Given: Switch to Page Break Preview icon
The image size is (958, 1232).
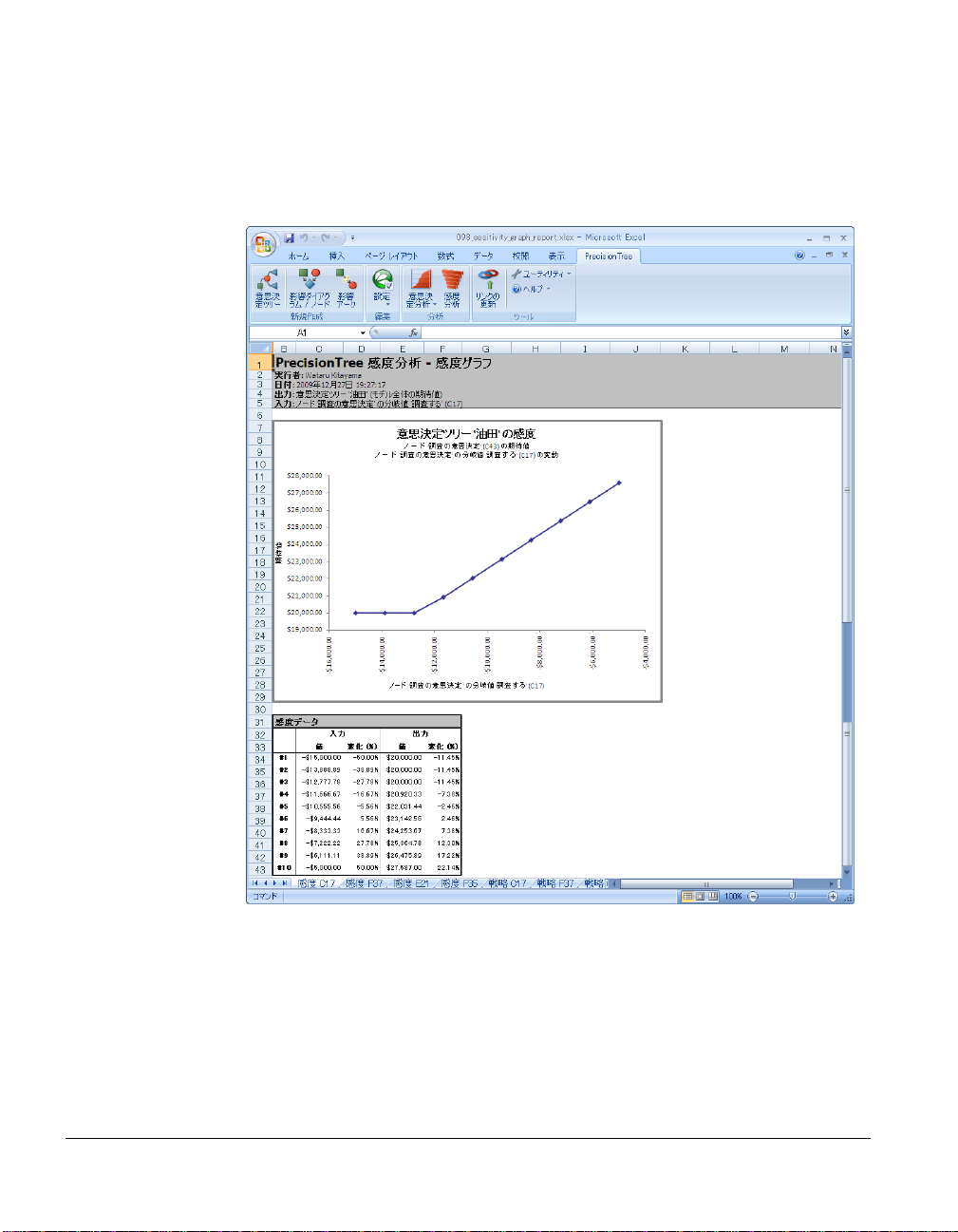Looking at the screenshot, I should pyautogui.click(x=713, y=897).
